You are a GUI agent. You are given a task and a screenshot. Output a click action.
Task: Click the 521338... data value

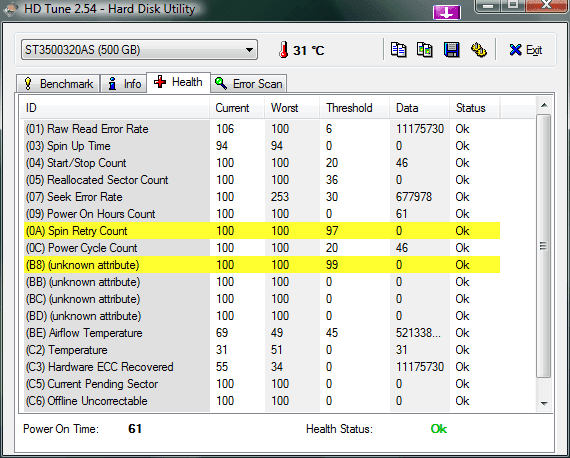point(418,333)
